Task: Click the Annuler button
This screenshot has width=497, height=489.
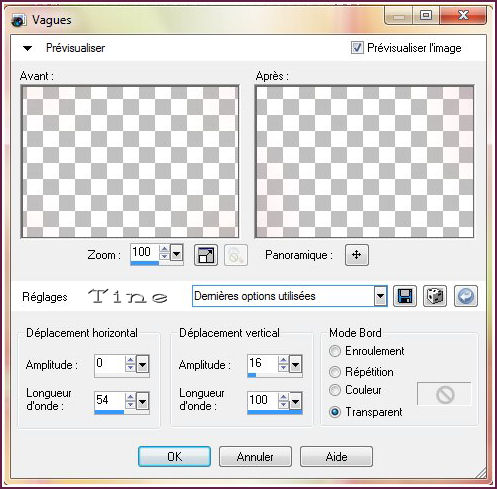Action: pyautogui.click(x=255, y=456)
